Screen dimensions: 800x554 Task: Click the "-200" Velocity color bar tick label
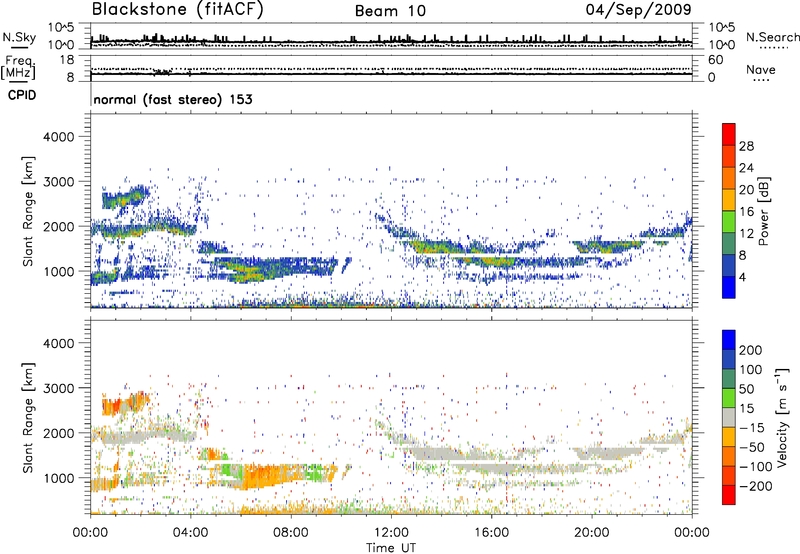pos(756,486)
